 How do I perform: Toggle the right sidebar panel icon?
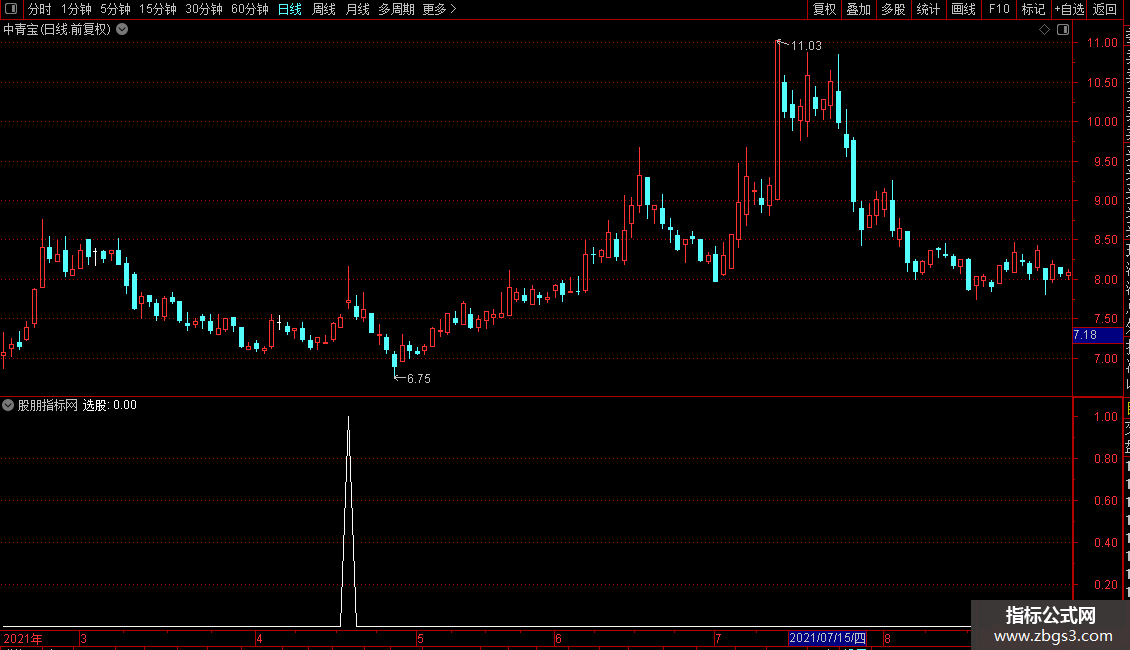pos(1062,30)
